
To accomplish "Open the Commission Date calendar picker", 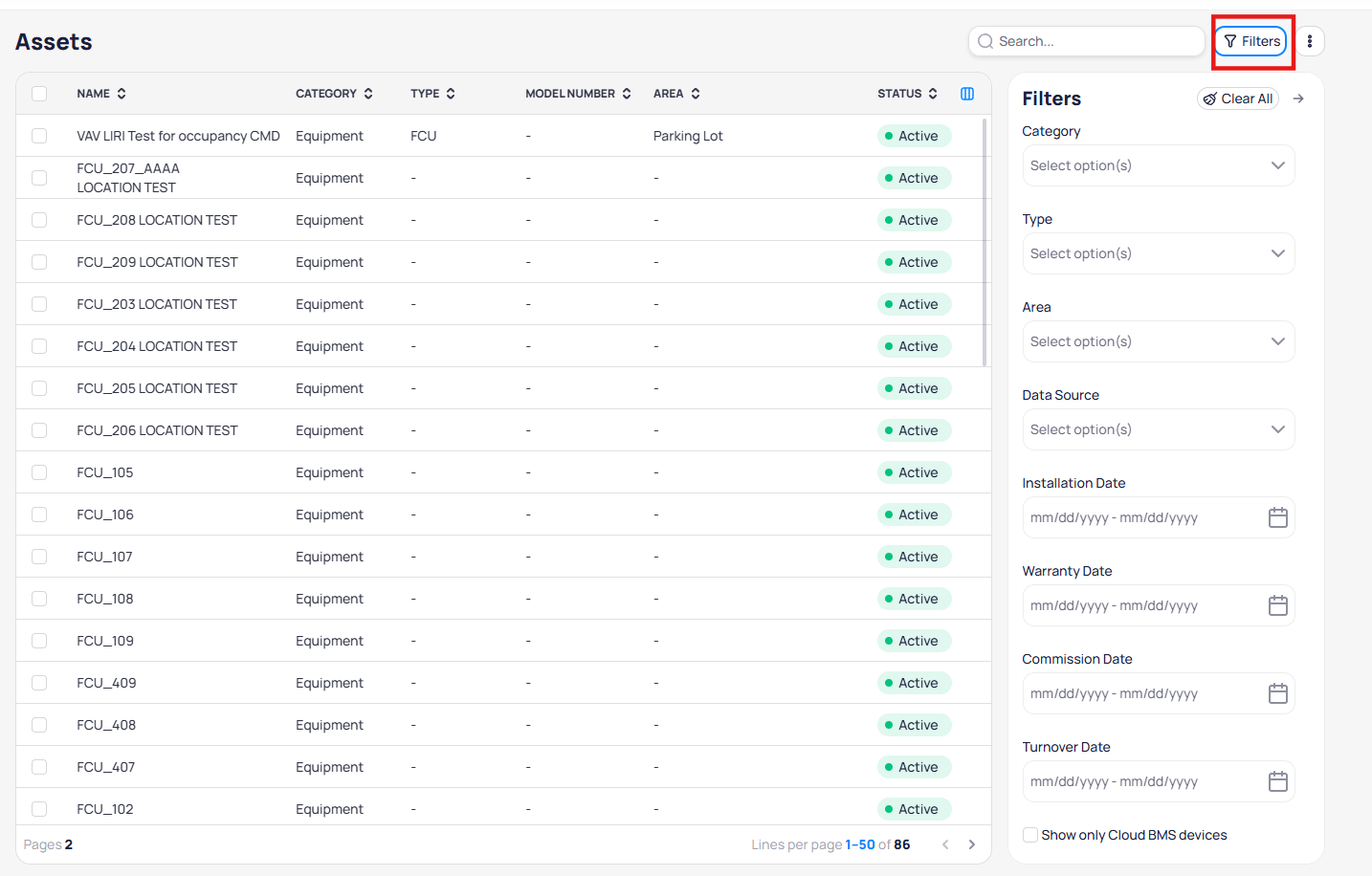I will pyautogui.click(x=1277, y=693).
